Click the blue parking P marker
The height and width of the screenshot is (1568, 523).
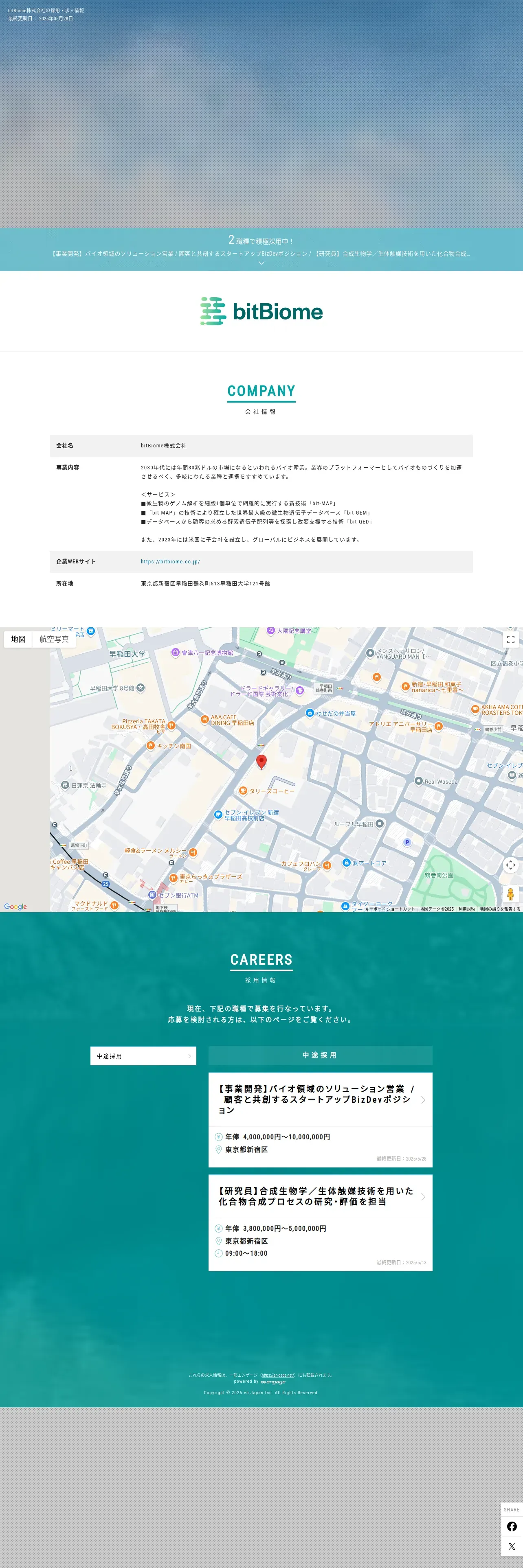tap(407, 843)
